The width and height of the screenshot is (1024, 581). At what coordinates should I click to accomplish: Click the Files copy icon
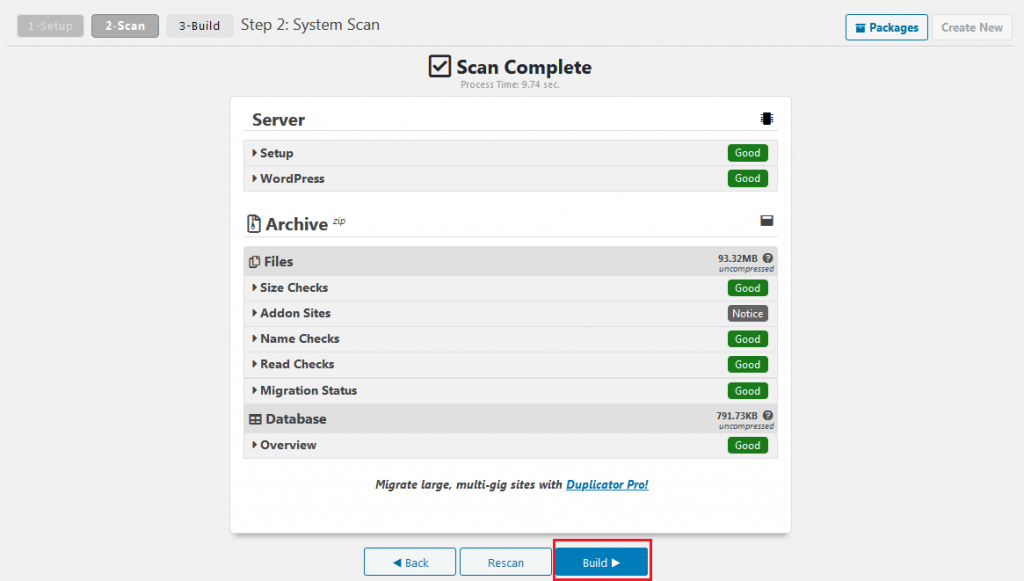pos(255,262)
